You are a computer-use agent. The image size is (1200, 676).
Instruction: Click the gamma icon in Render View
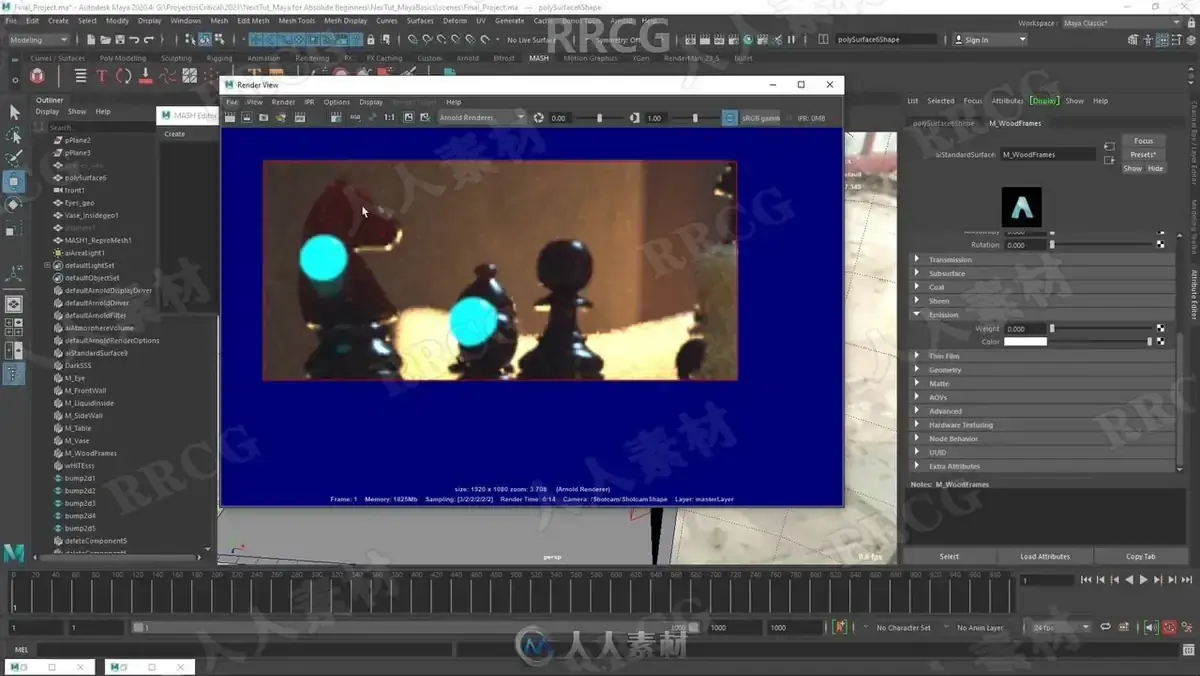tap(634, 118)
